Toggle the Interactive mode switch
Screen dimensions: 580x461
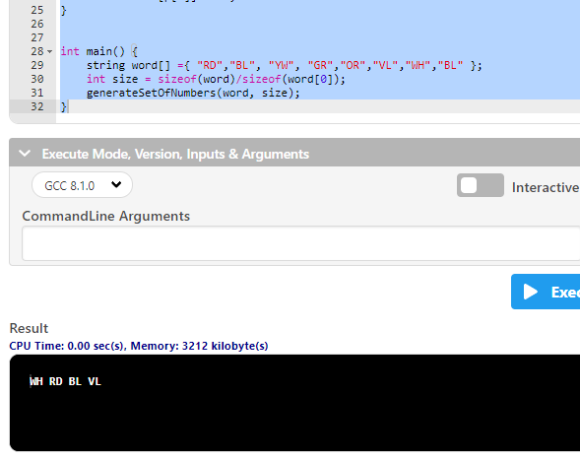point(480,185)
